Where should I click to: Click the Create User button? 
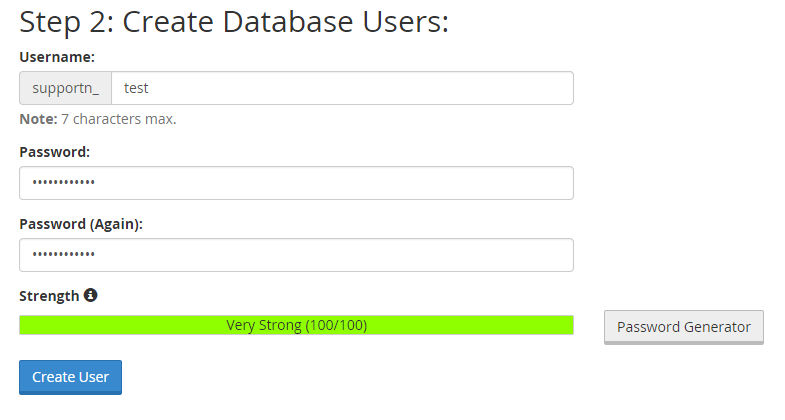coord(71,377)
